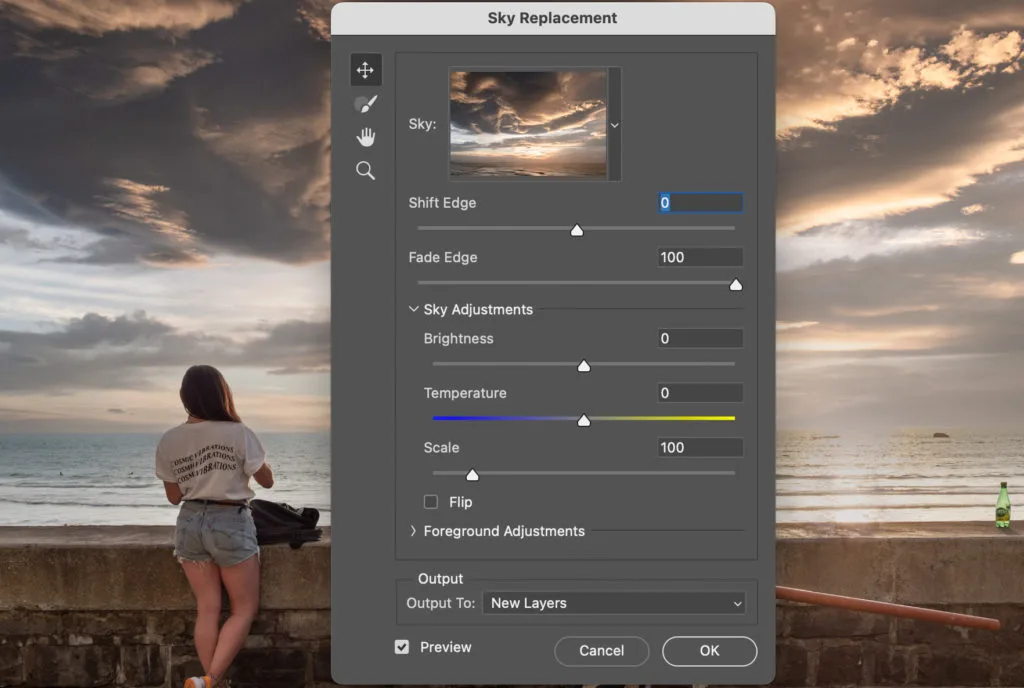Screen dimensions: 1024x688
Task: Click the Scale slider handle
Action: tap(472, 475)
